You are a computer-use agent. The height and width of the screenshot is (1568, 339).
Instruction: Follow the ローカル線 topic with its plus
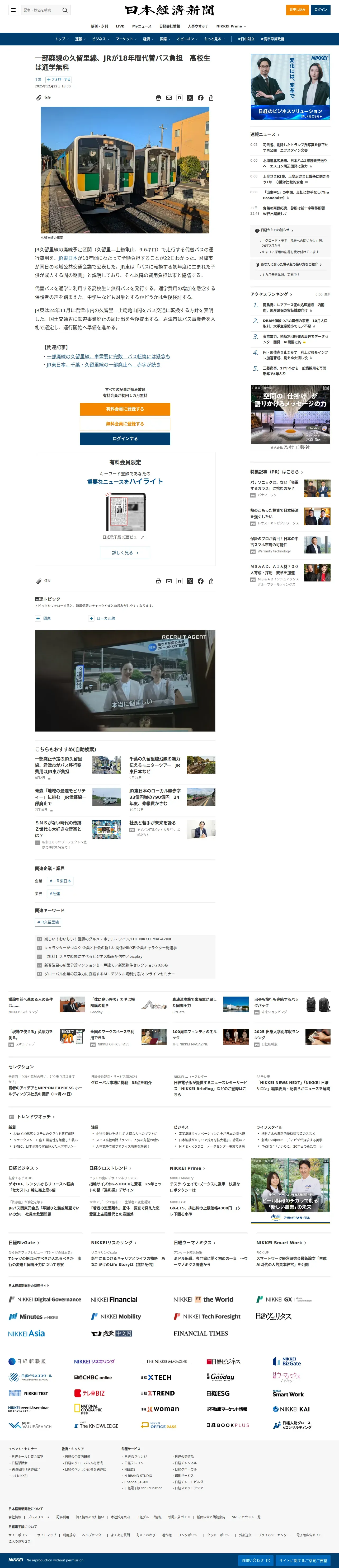(x=91, y=618)
